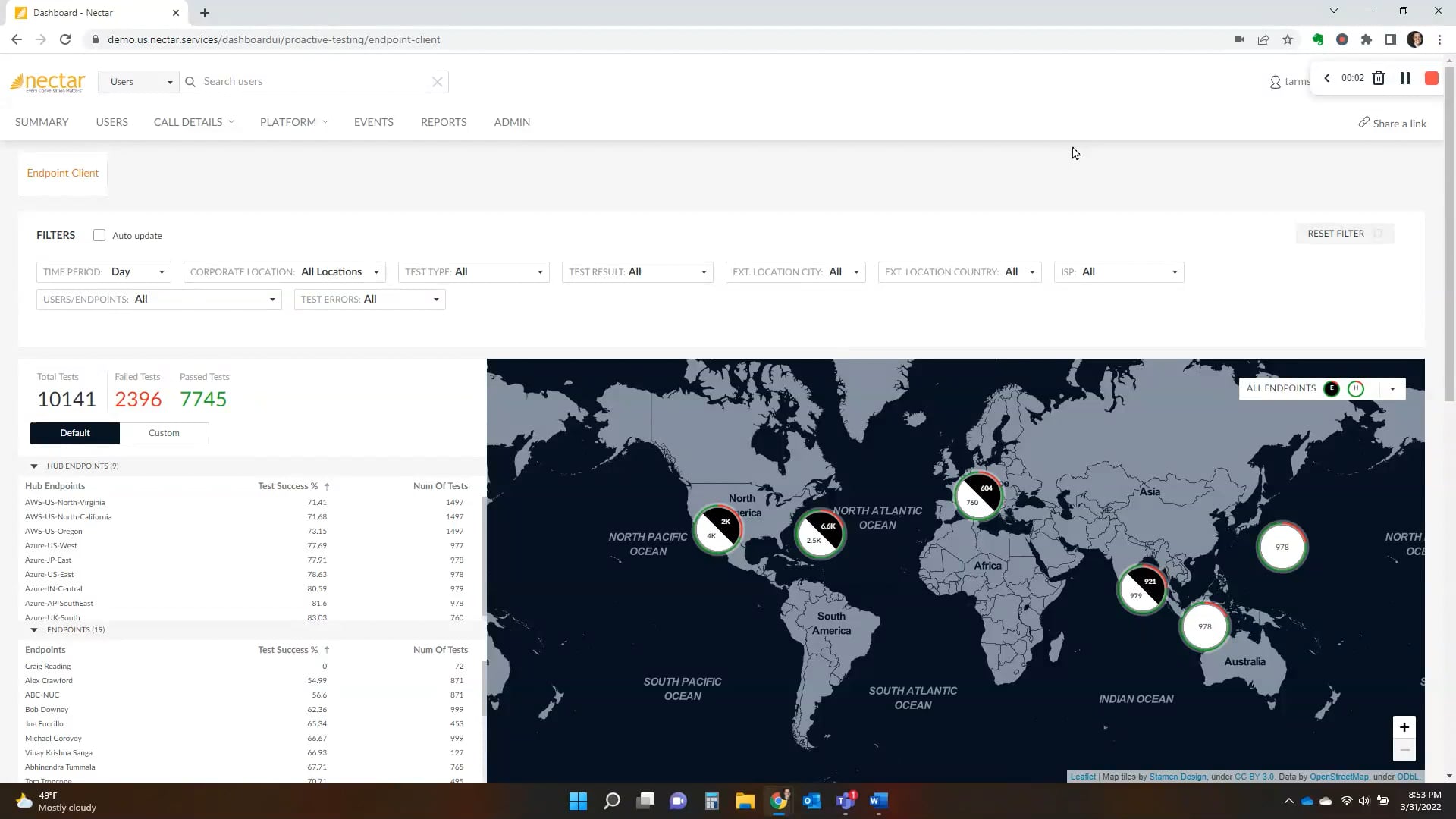Click the Search users input field
This screenshot has height=819, width=1456.
[315, 82]
